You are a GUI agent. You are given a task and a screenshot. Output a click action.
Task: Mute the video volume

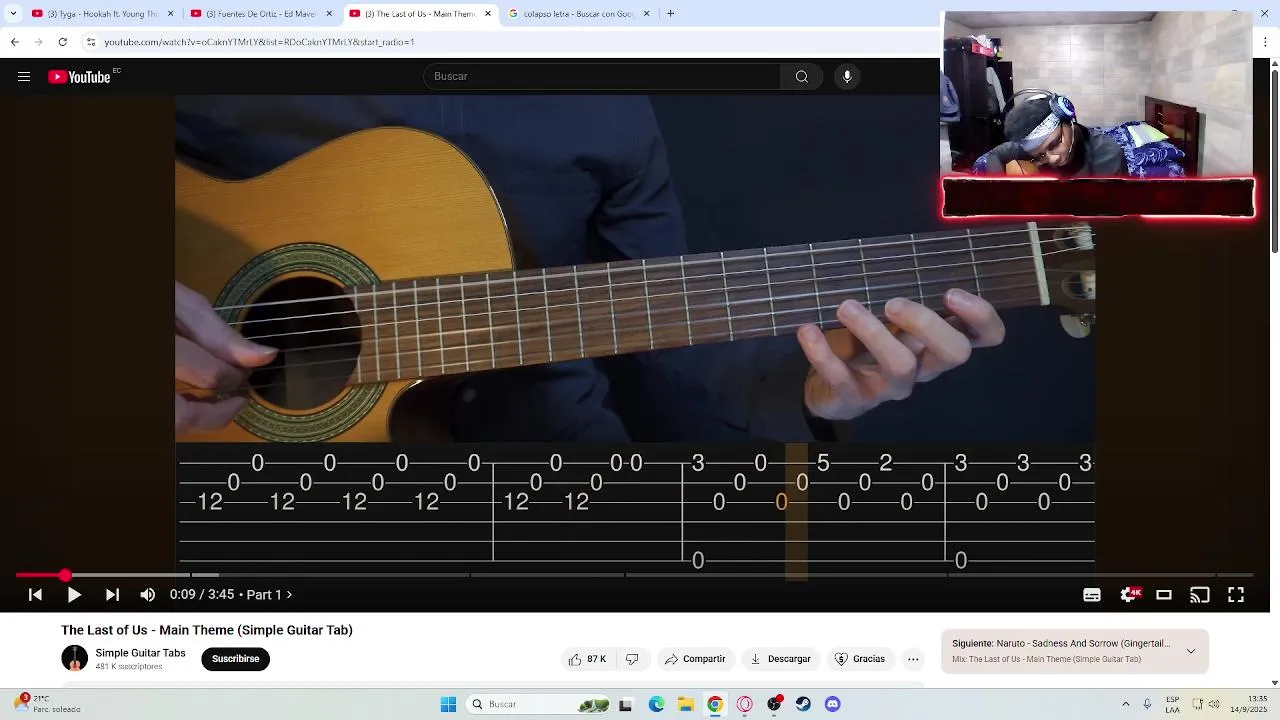pos(148,595)
